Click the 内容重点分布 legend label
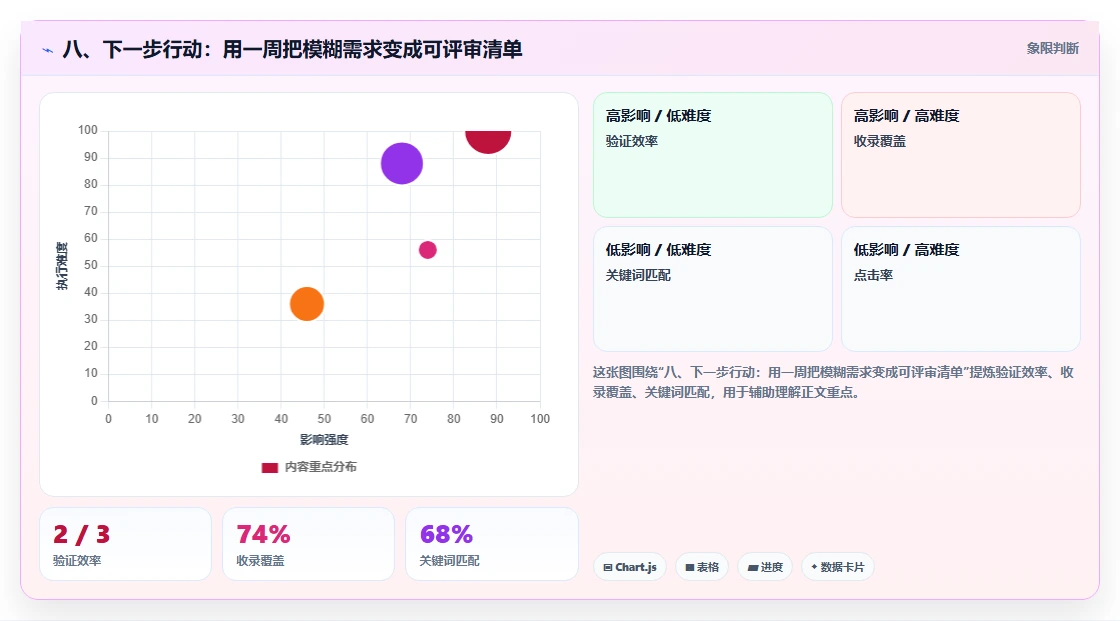Viewport: 1120px width, 621px height. [x=320, y=467]
